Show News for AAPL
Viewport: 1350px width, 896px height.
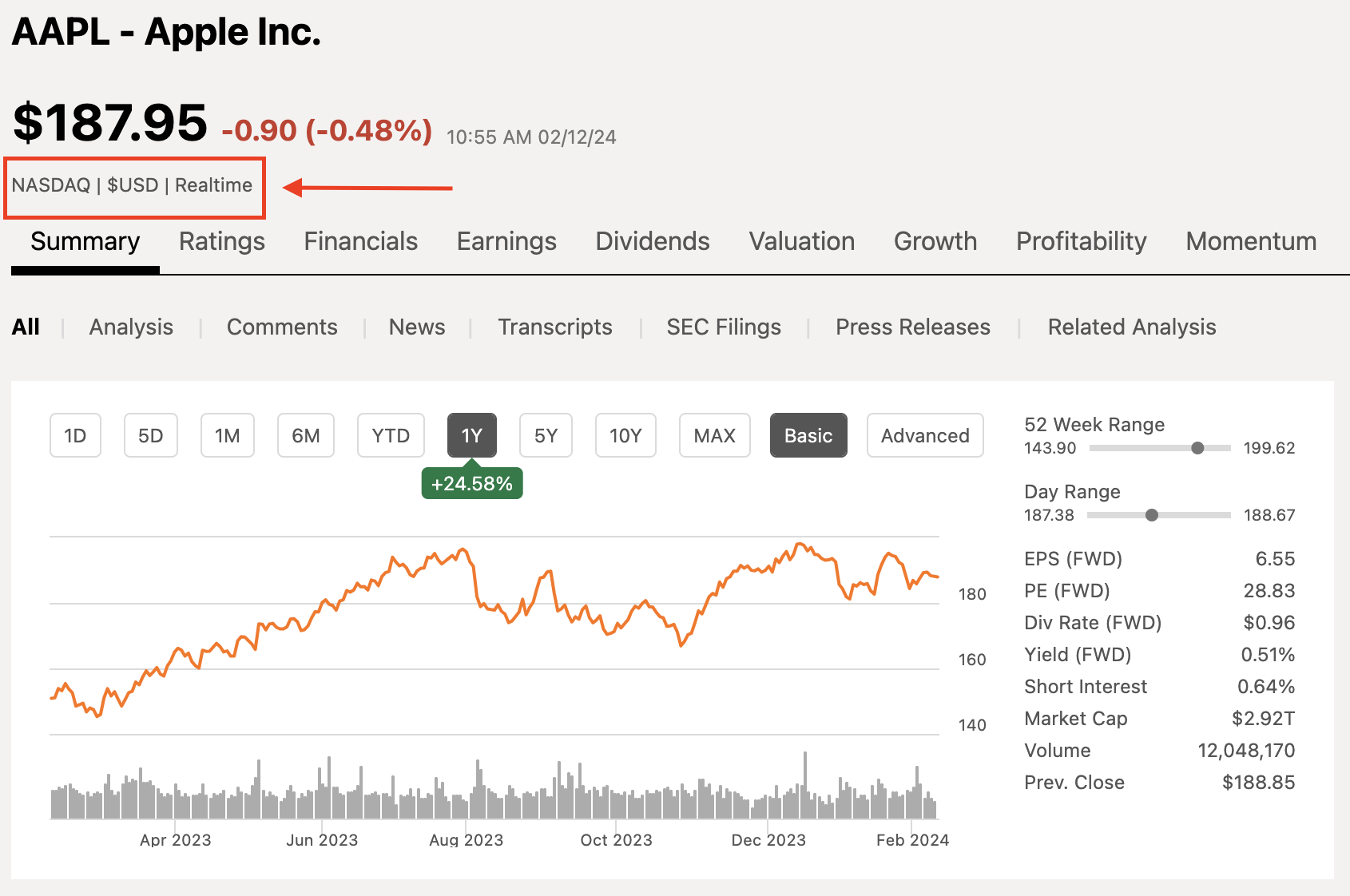(x=417, y=327)
